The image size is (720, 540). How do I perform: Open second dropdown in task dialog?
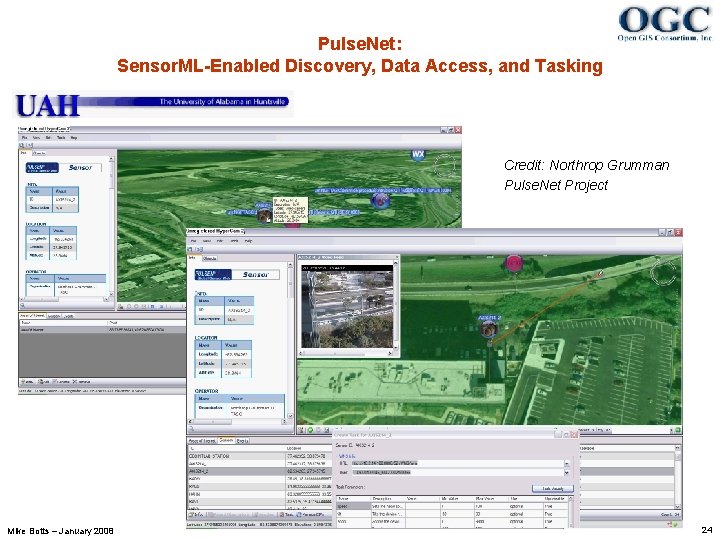click(x=566, y=472)
